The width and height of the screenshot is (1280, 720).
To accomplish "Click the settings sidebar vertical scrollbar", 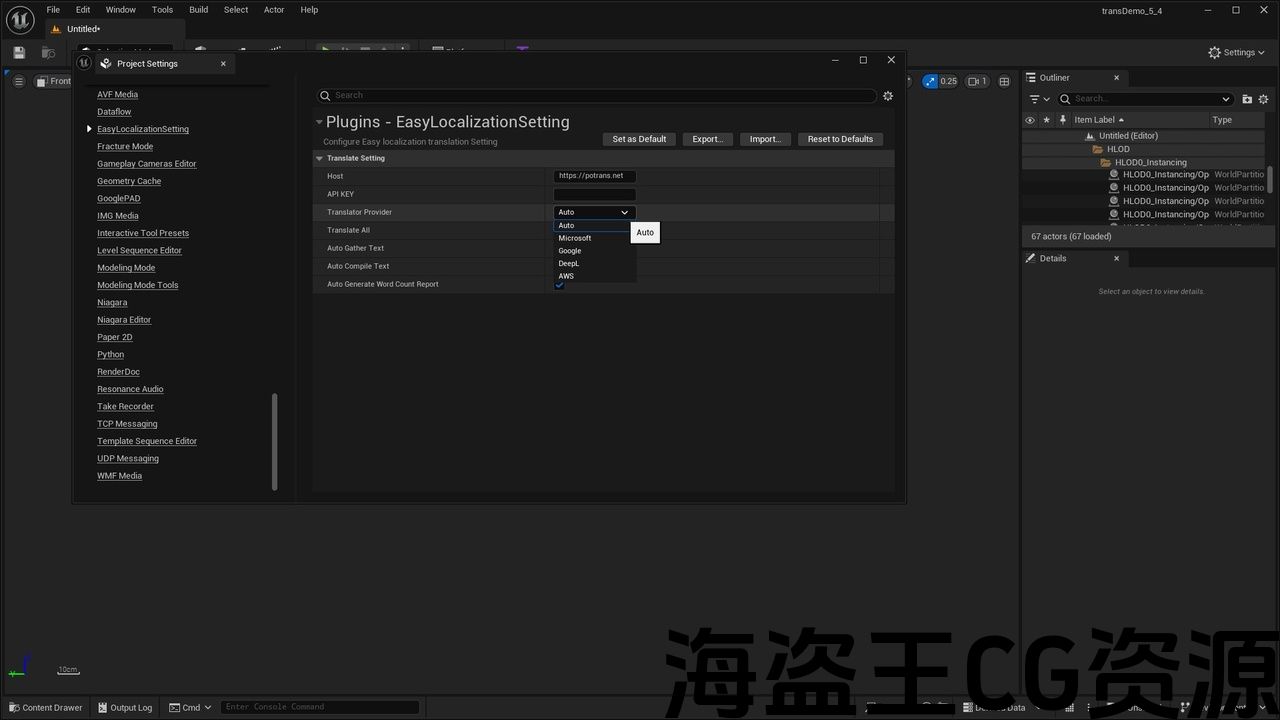I will [275, 440].
